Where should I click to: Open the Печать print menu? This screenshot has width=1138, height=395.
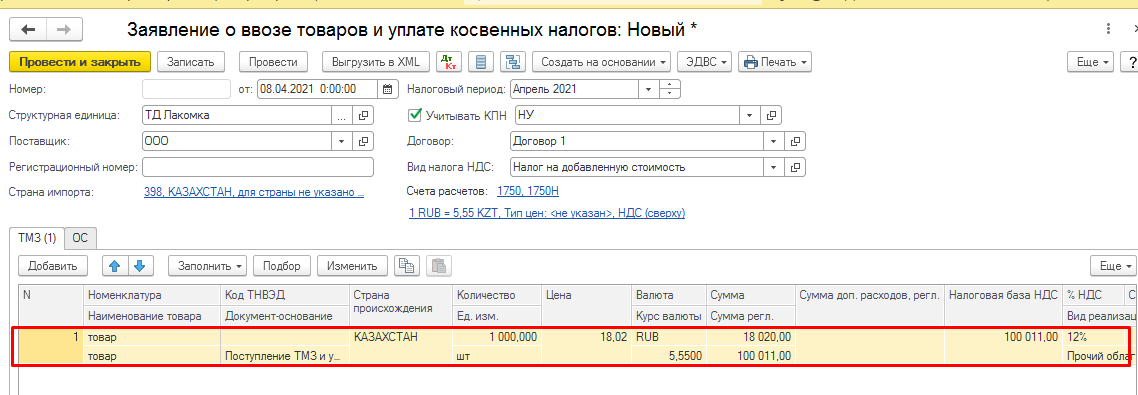pyautogui.click(x=775, y=62)
